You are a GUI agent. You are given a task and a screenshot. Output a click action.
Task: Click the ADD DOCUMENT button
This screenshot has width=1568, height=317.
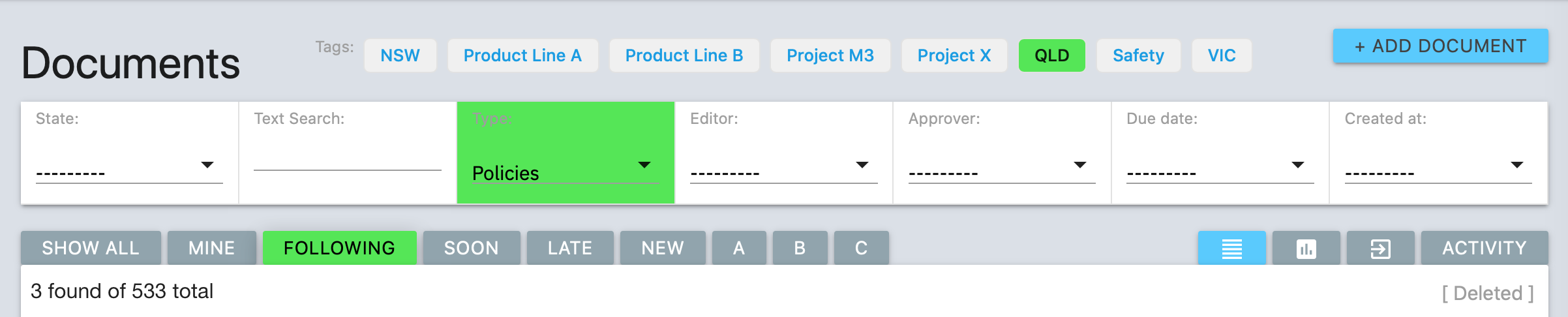pos(1440,46)
